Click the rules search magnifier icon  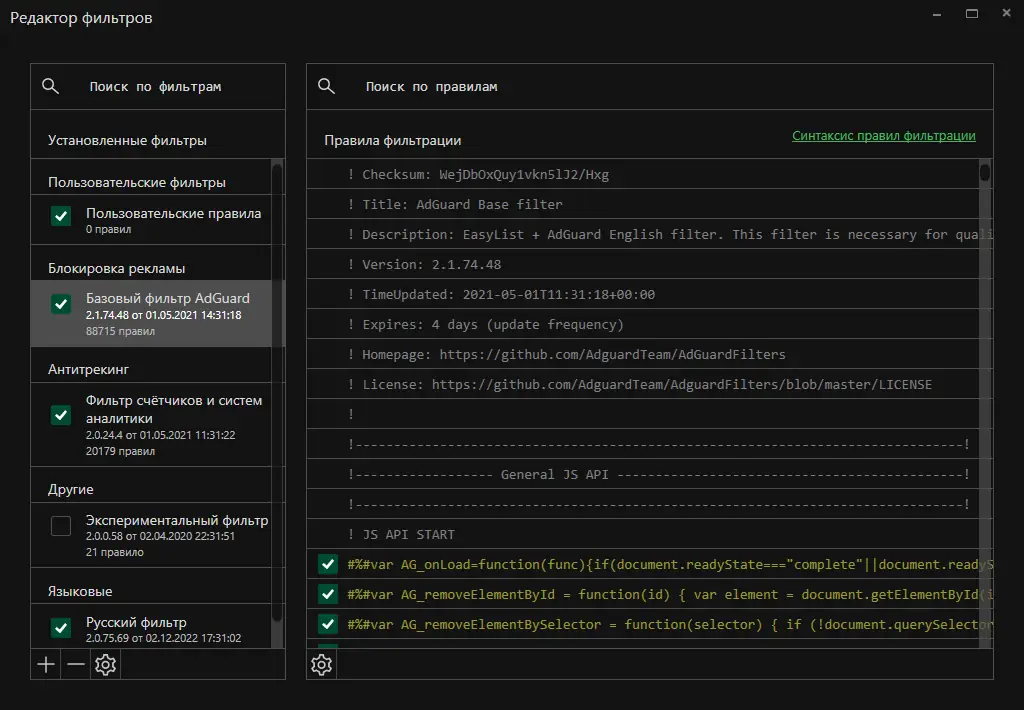(326, 87)
